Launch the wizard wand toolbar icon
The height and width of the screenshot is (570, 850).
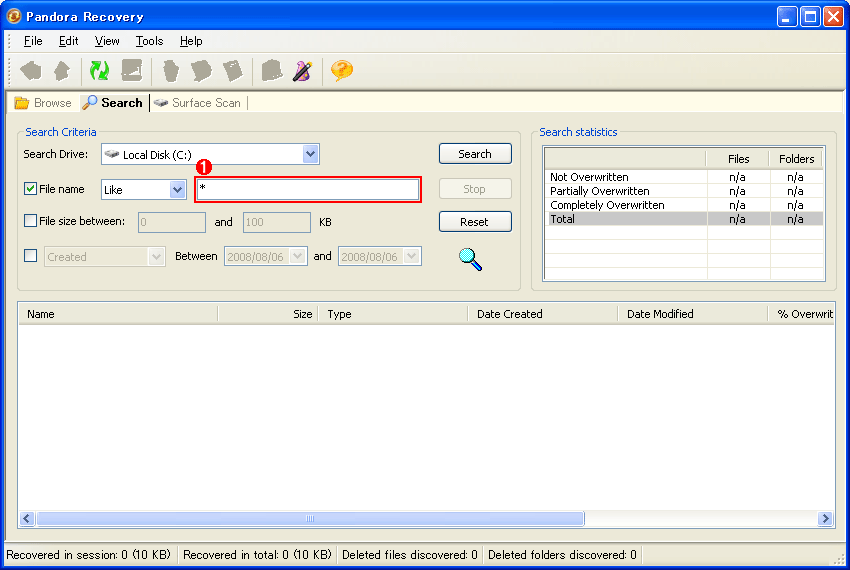(302, 71)
